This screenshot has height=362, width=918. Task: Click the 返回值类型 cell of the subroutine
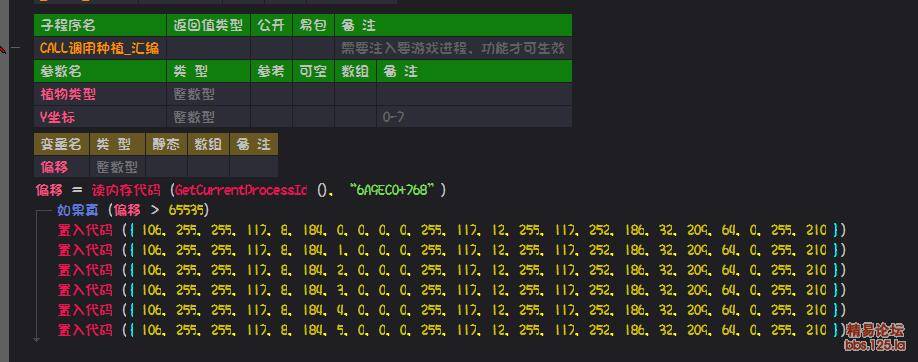coord(208,48)
